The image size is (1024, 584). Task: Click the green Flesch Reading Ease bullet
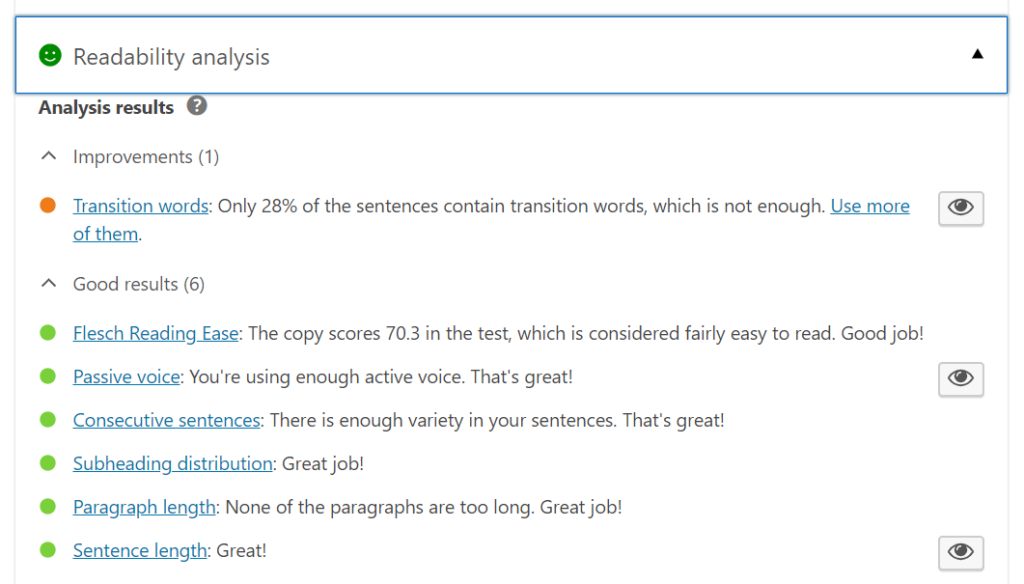47,333
